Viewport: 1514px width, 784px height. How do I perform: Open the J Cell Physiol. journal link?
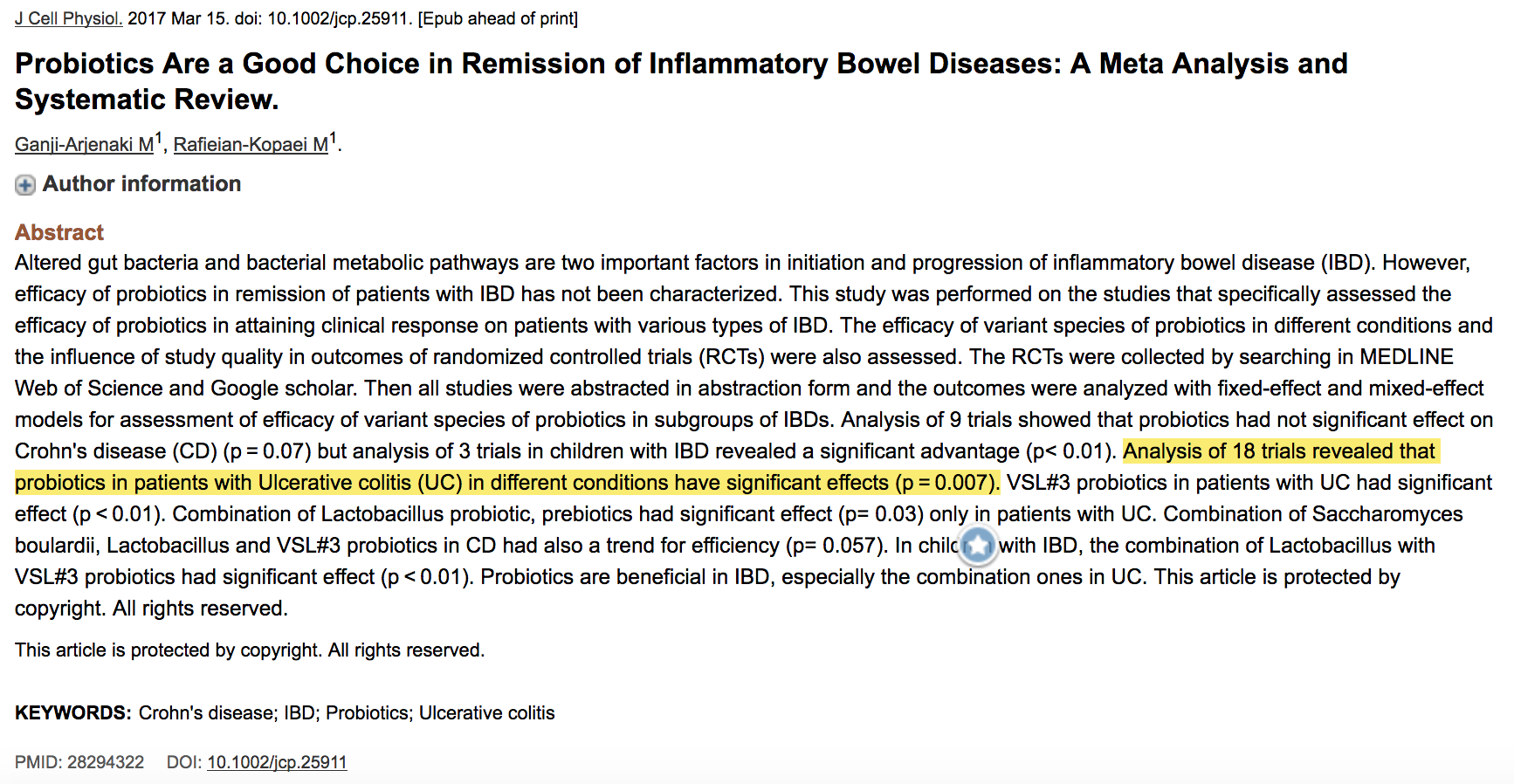click(x=68, y=18)
